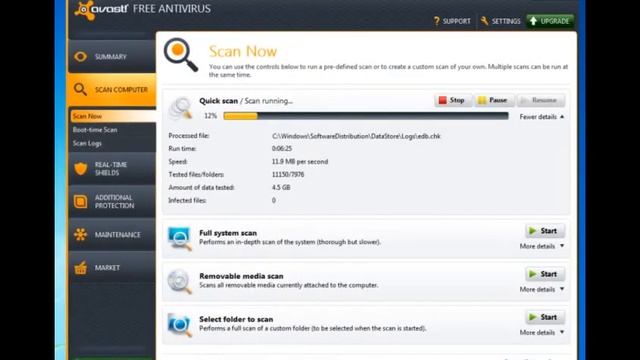Open the Settings link
The height and width of the screenshot is (360, 640).
(500, 21)
